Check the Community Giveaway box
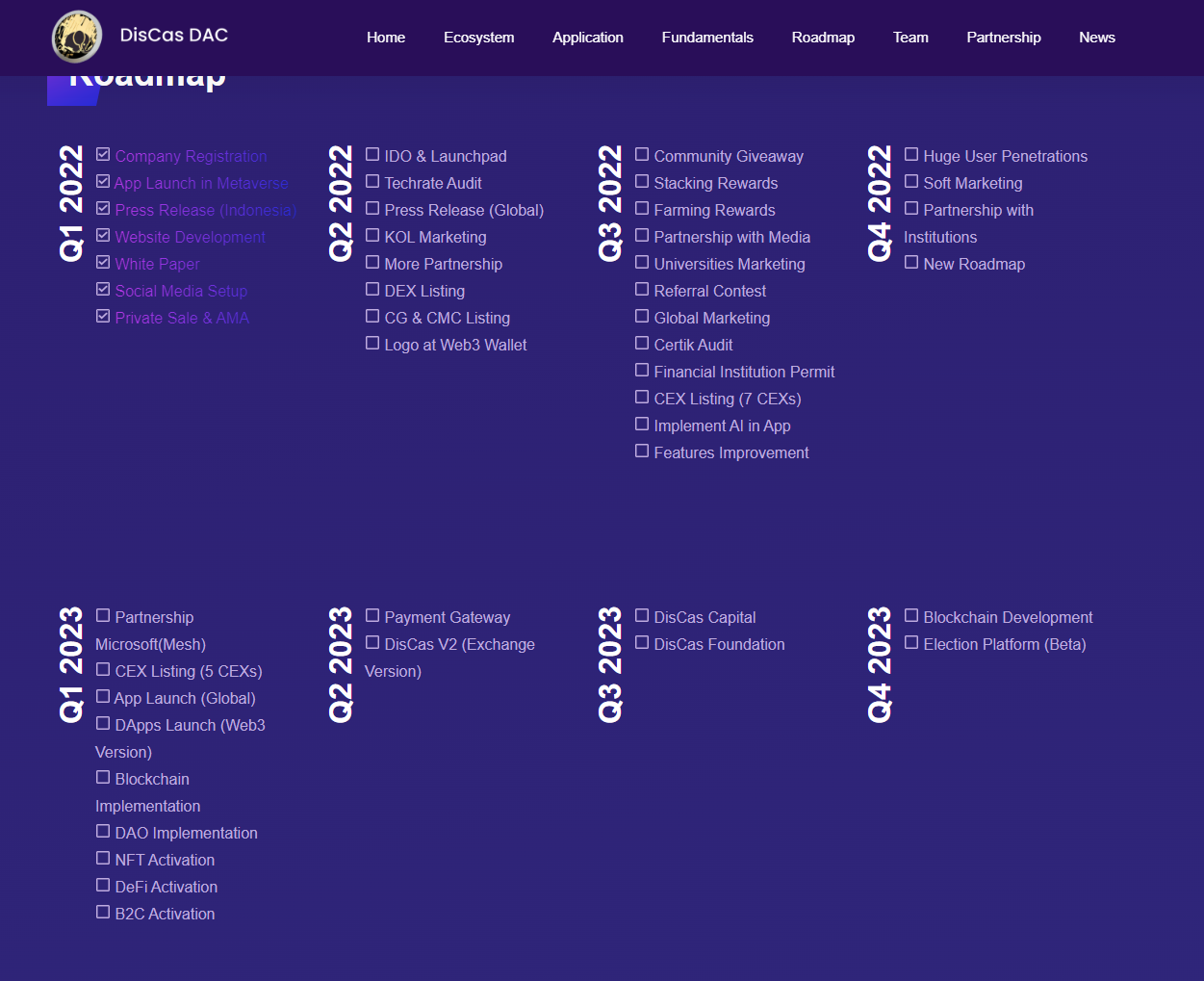 coord(642,154)
